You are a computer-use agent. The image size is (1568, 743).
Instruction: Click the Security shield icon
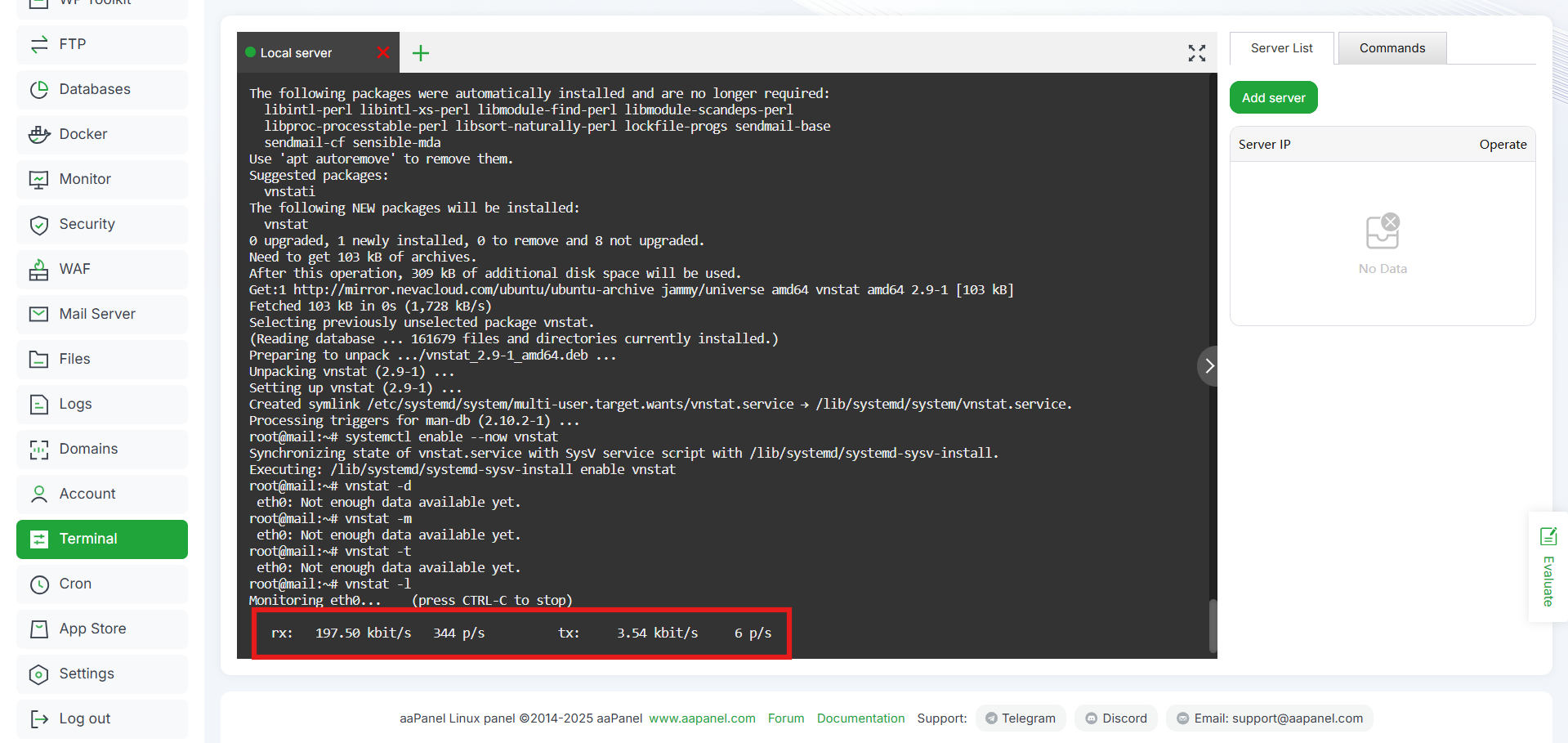(39, 224)
